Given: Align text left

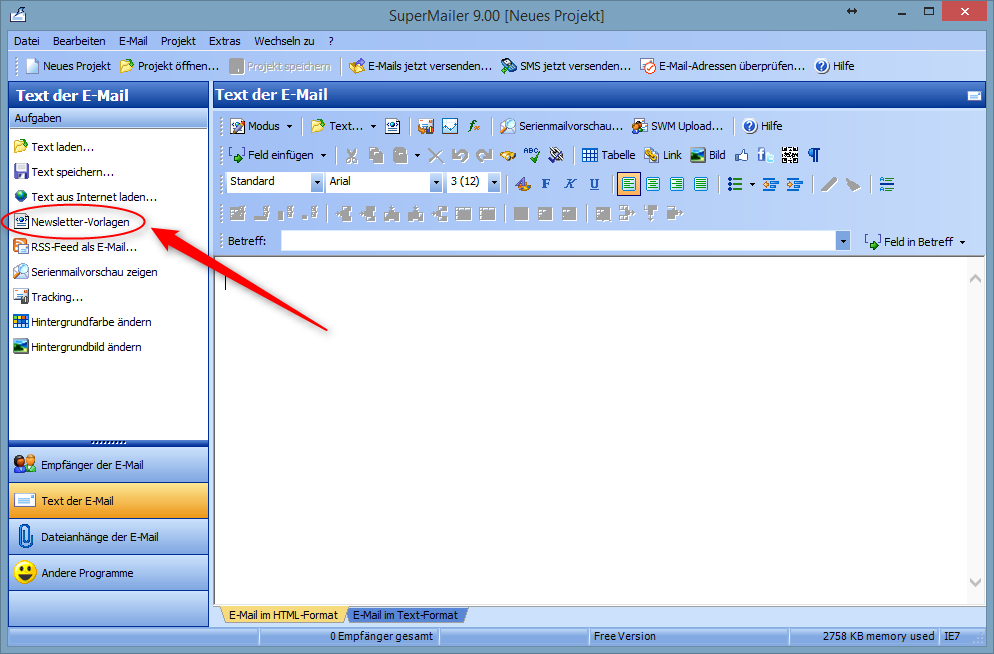Looking at the screenshot, I should coord(628,184).
